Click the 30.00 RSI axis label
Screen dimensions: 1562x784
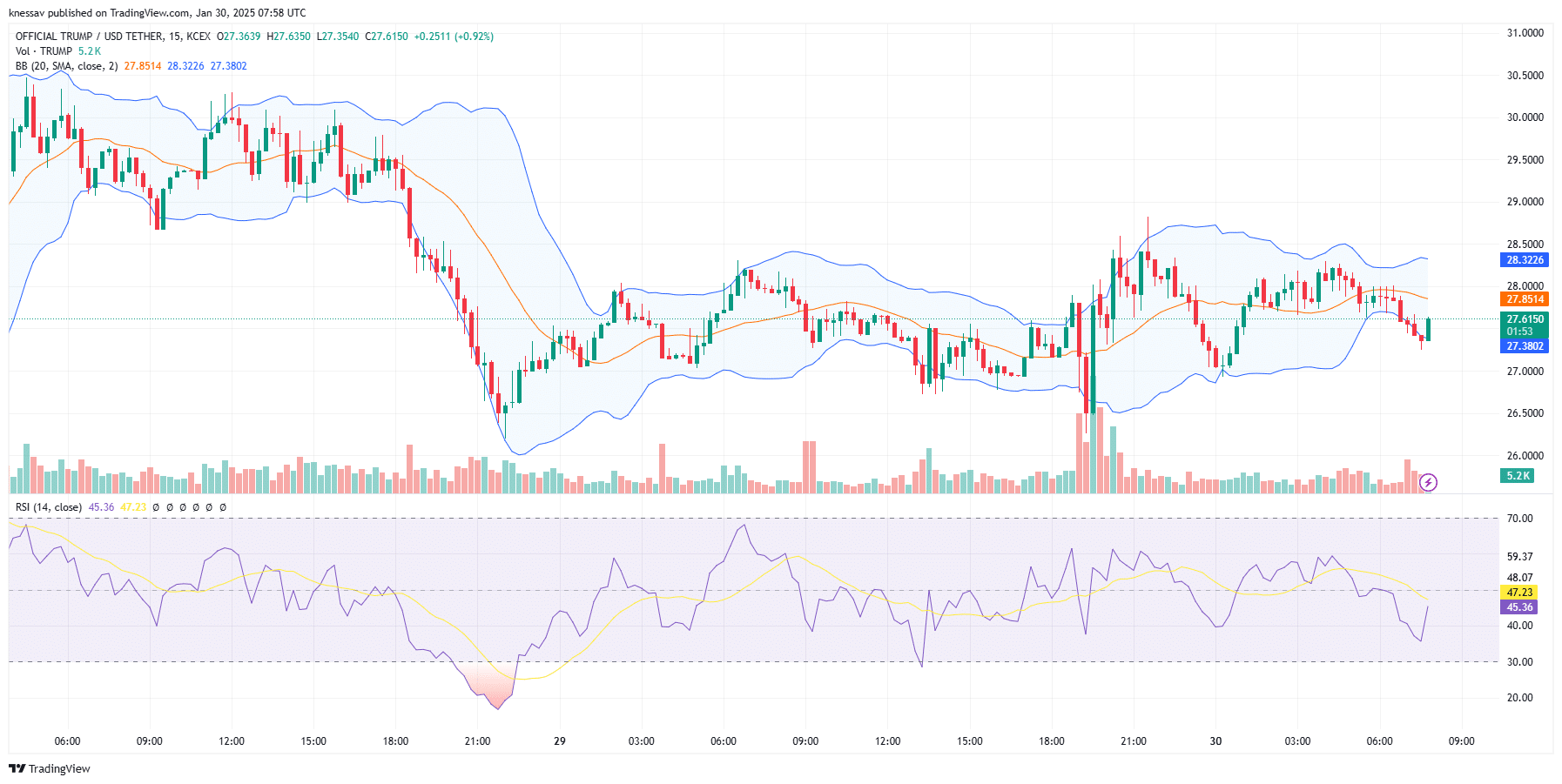(1520, 662)
